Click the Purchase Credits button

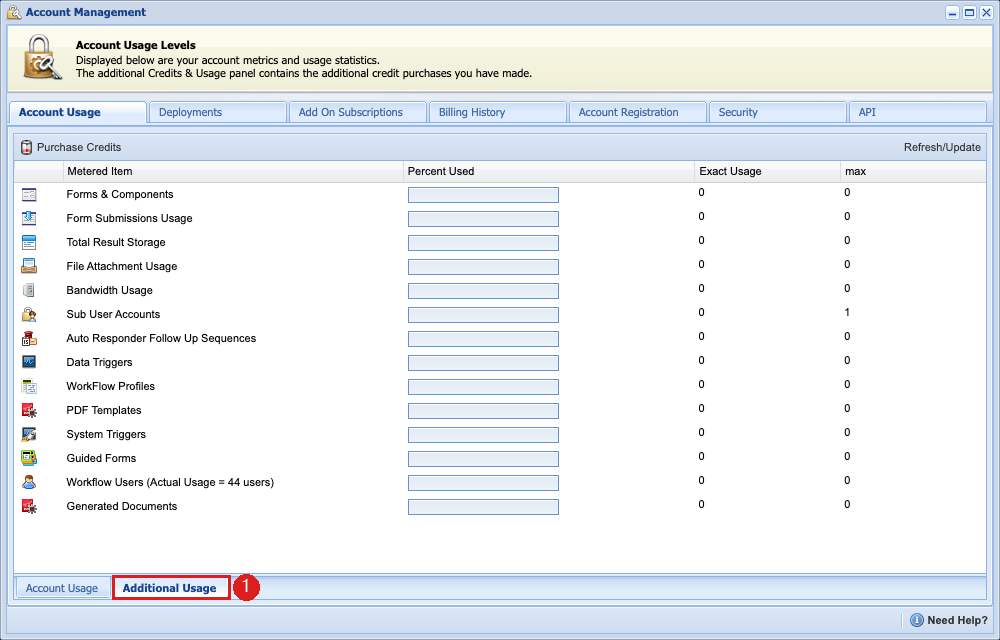[x=71, y=147]
